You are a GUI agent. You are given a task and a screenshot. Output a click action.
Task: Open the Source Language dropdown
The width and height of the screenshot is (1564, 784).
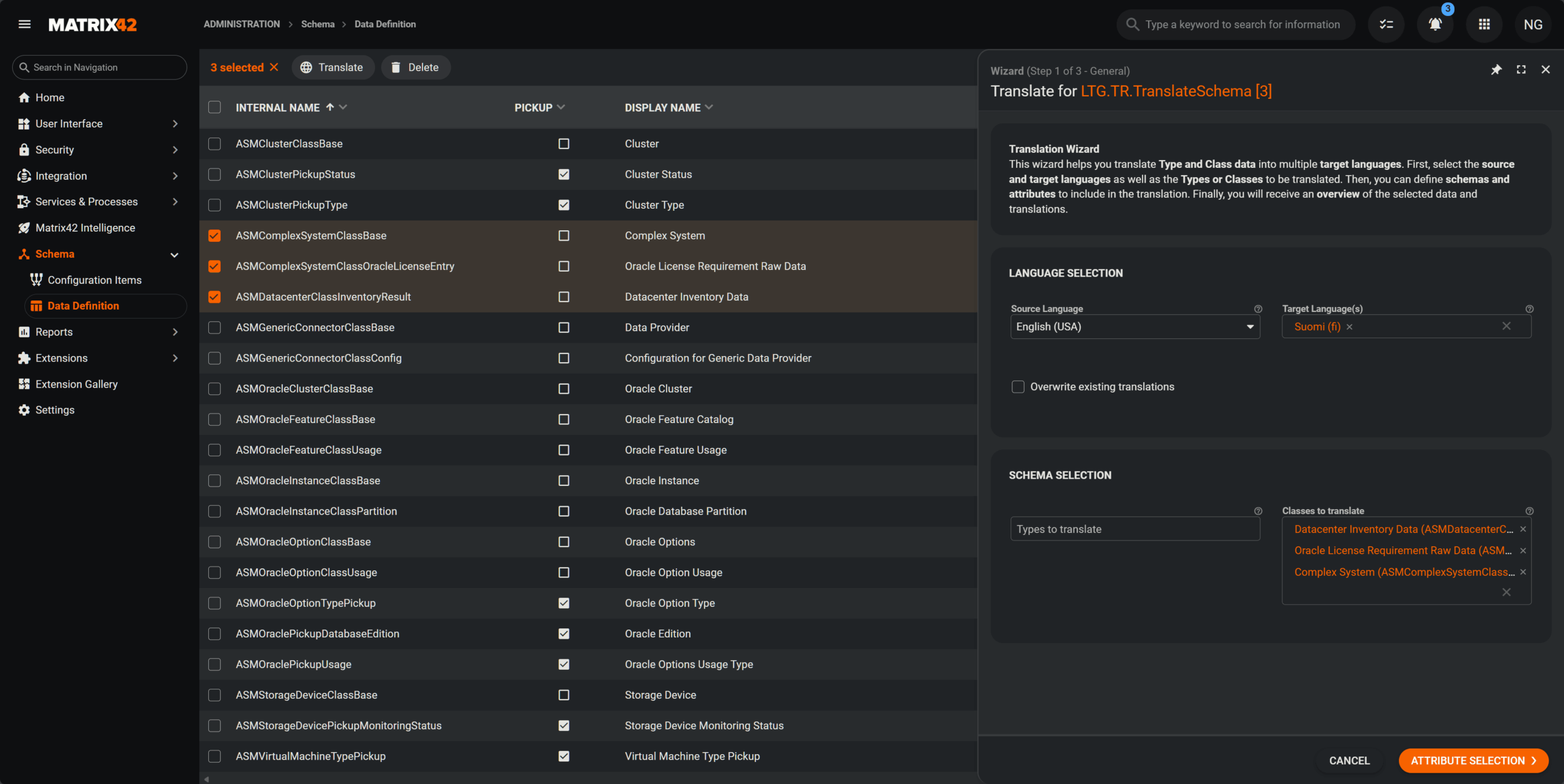(1135, 327)
